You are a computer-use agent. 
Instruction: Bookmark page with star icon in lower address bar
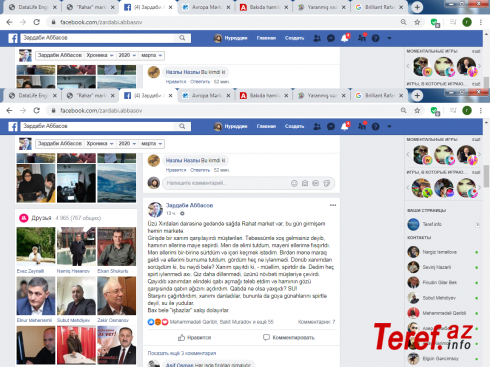pyautogui.click(x=417, y=110)
